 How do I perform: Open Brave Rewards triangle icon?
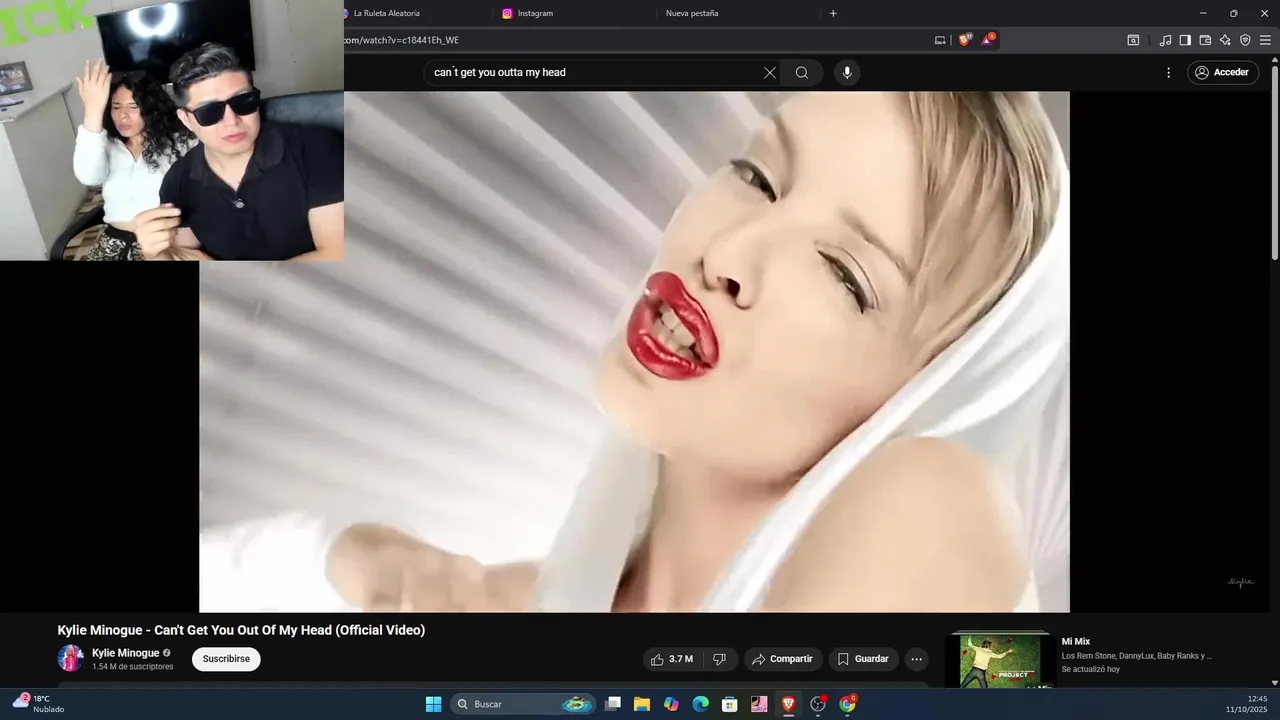point(988,40)
